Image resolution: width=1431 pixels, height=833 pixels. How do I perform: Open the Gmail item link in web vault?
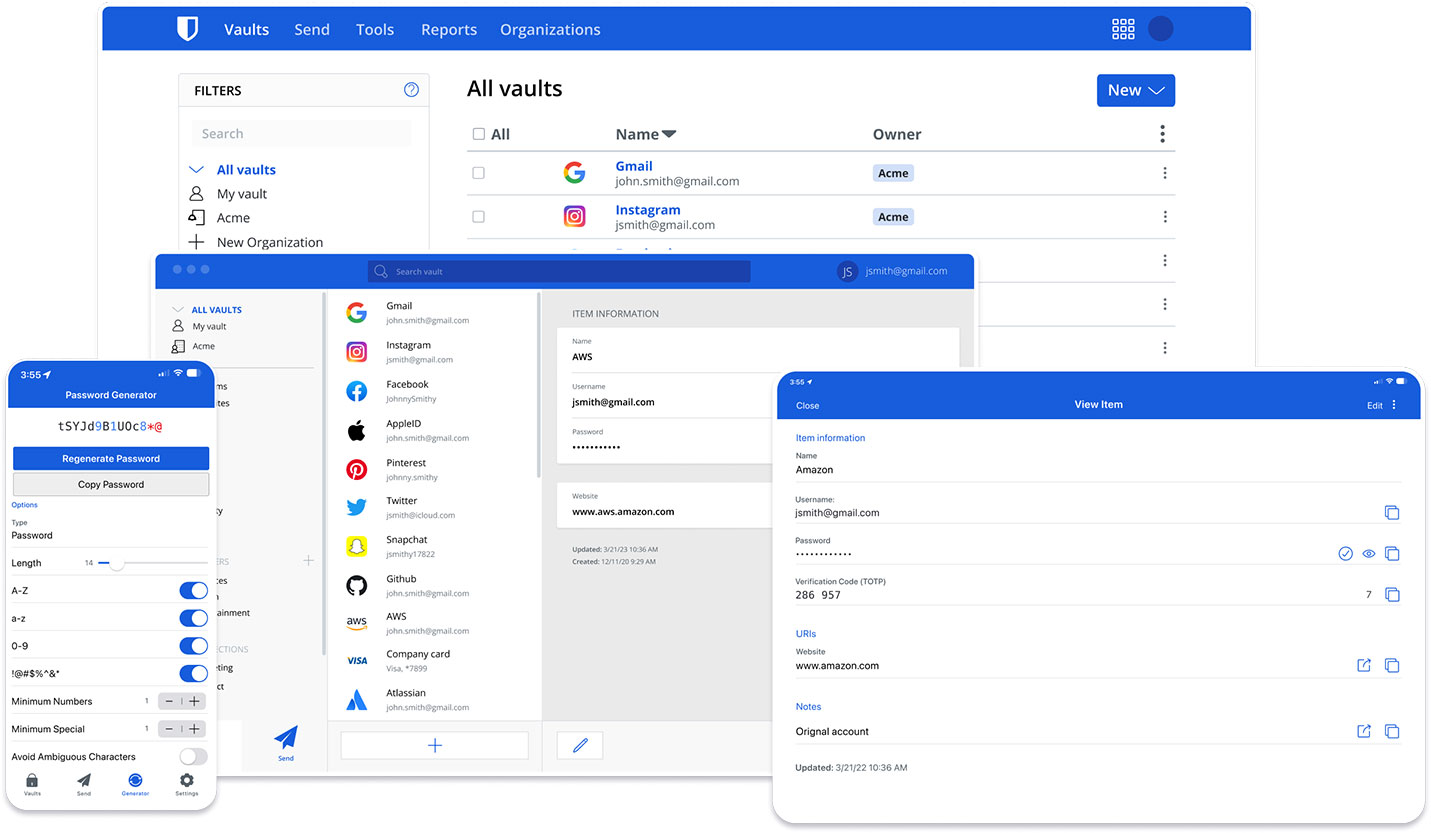tap(634, 166)
